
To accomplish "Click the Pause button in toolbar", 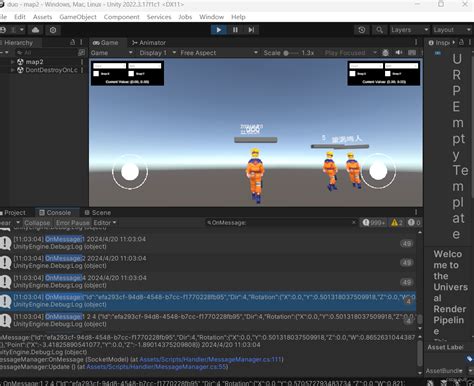I will pos(235,30).
